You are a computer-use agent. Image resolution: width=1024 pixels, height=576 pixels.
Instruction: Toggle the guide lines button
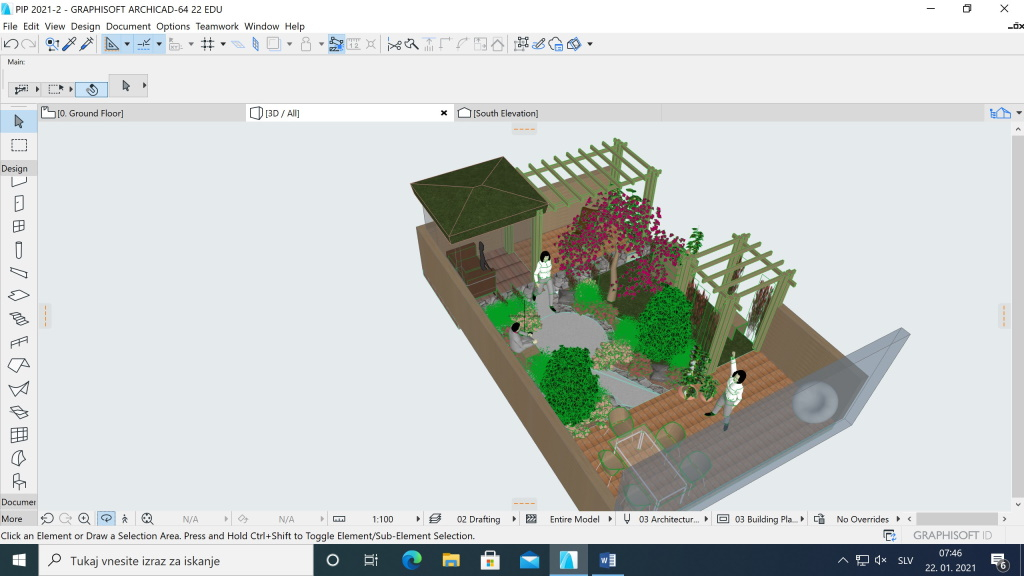112,44
